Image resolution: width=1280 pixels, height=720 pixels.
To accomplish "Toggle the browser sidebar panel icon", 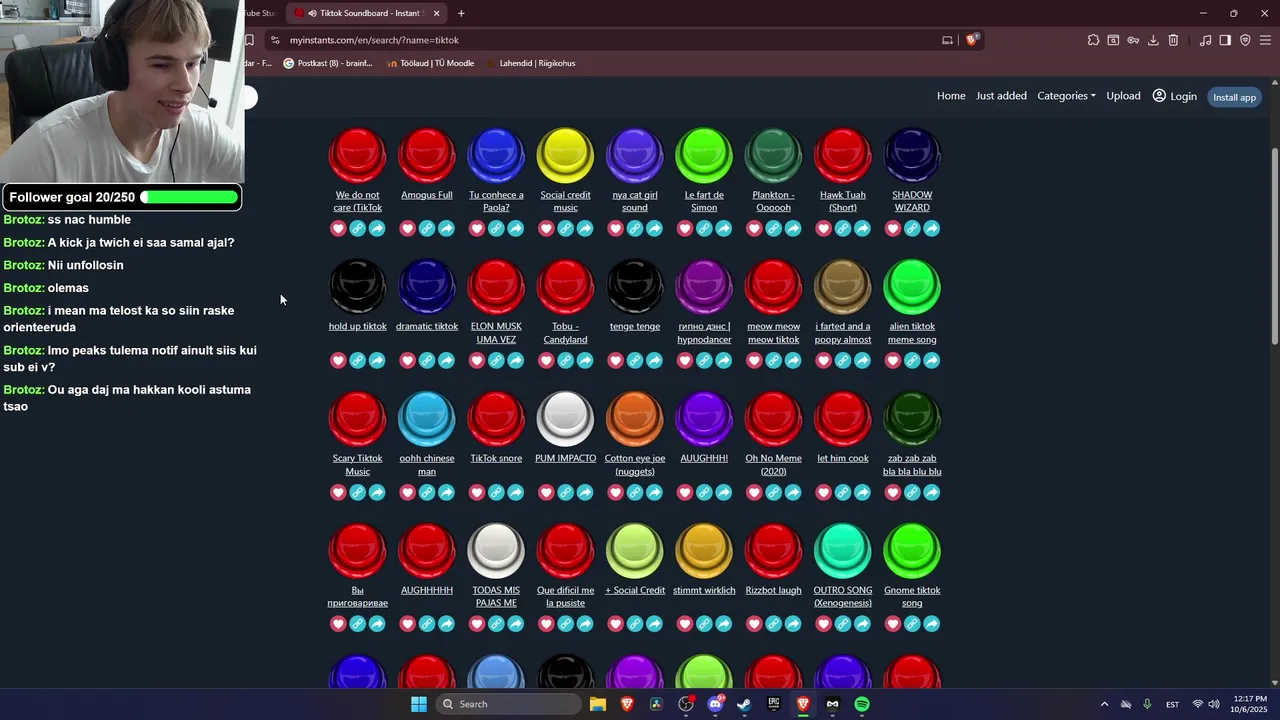I will coord(1225,40).
